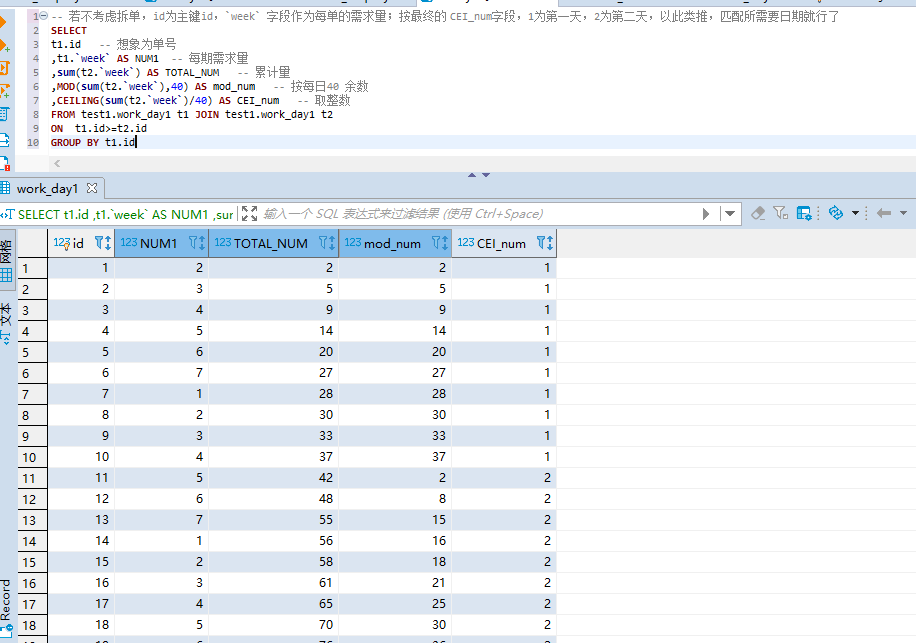The height and width of the screenshot is (643, 916).
Task: Collapse the comment fold marker on line 1
Action: (43, 16)
